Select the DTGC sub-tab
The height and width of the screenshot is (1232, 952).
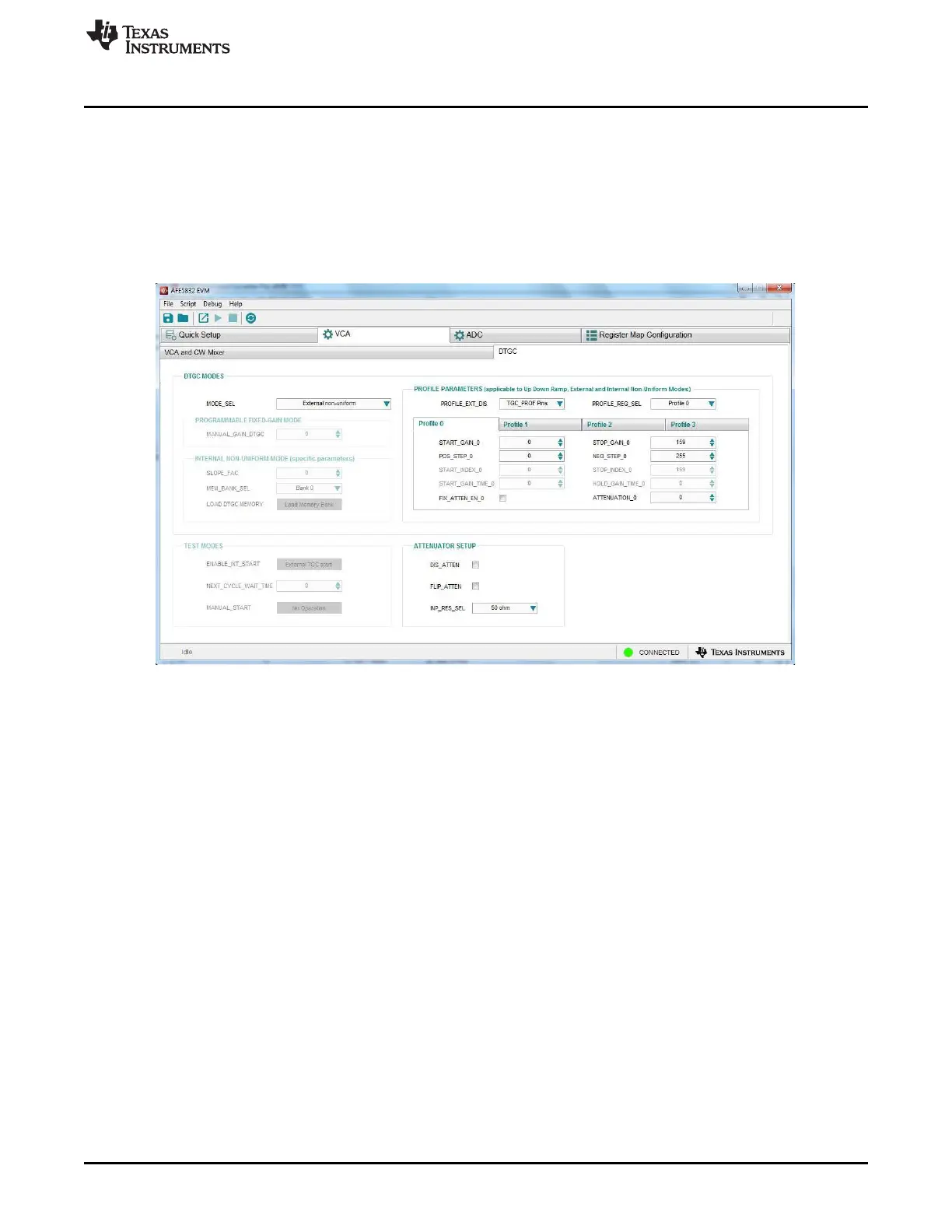coord(641,352)
